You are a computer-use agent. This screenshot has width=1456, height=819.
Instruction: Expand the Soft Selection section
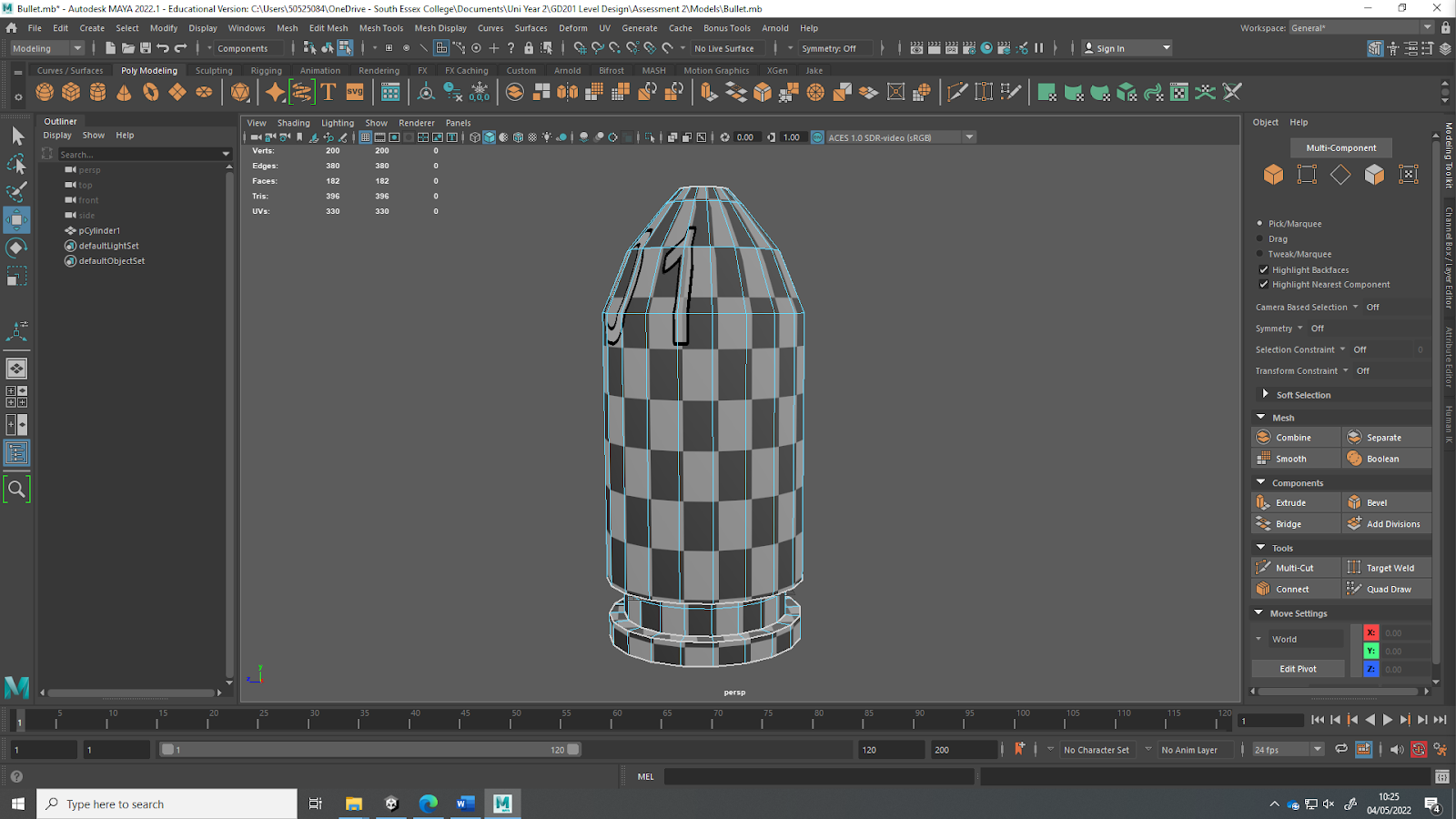[1265, 394]
